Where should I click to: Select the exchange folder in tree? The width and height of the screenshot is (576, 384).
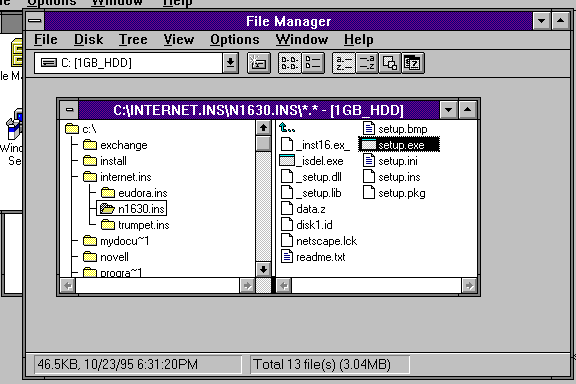coord(115,145)
